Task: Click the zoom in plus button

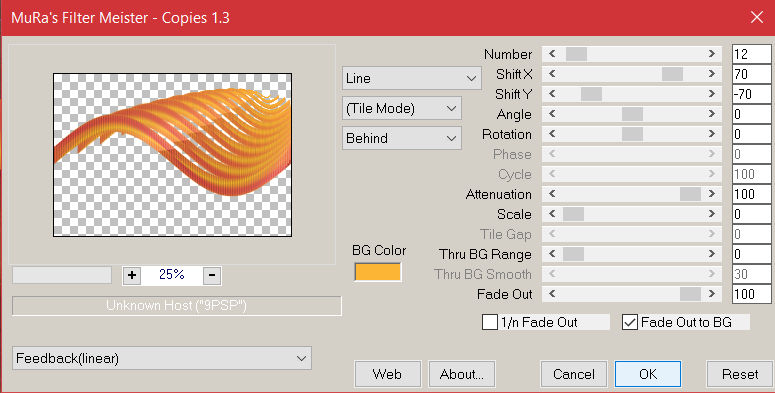Action: (132, 275)
